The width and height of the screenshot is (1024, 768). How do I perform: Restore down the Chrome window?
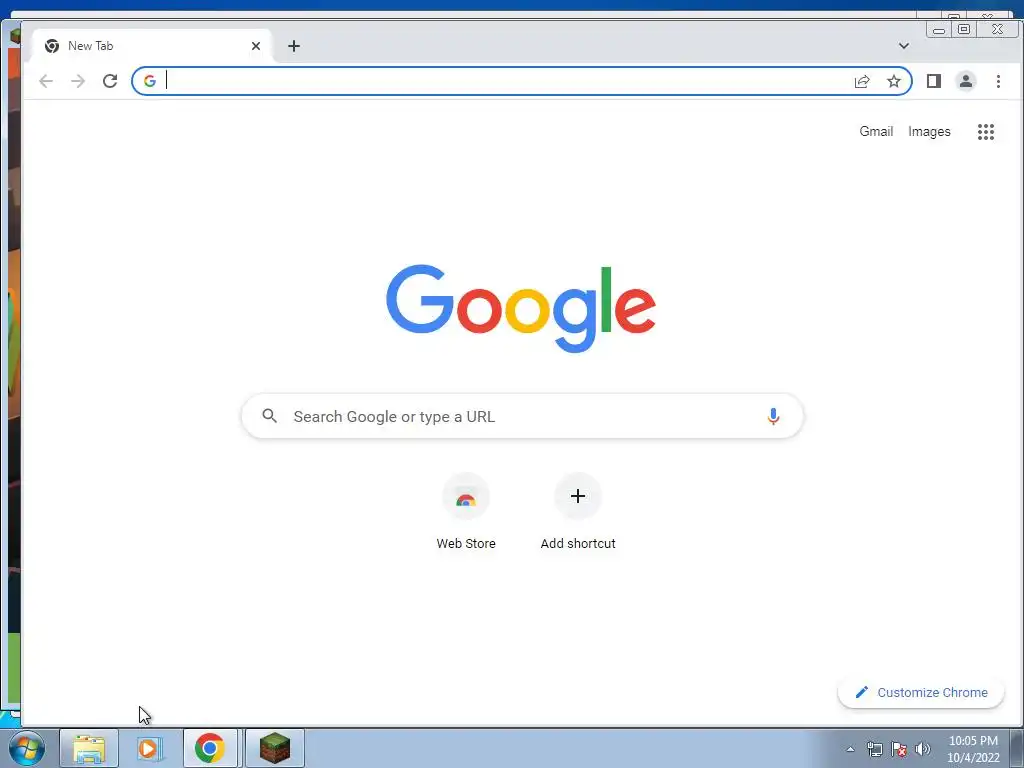click(x=964, y=29)
